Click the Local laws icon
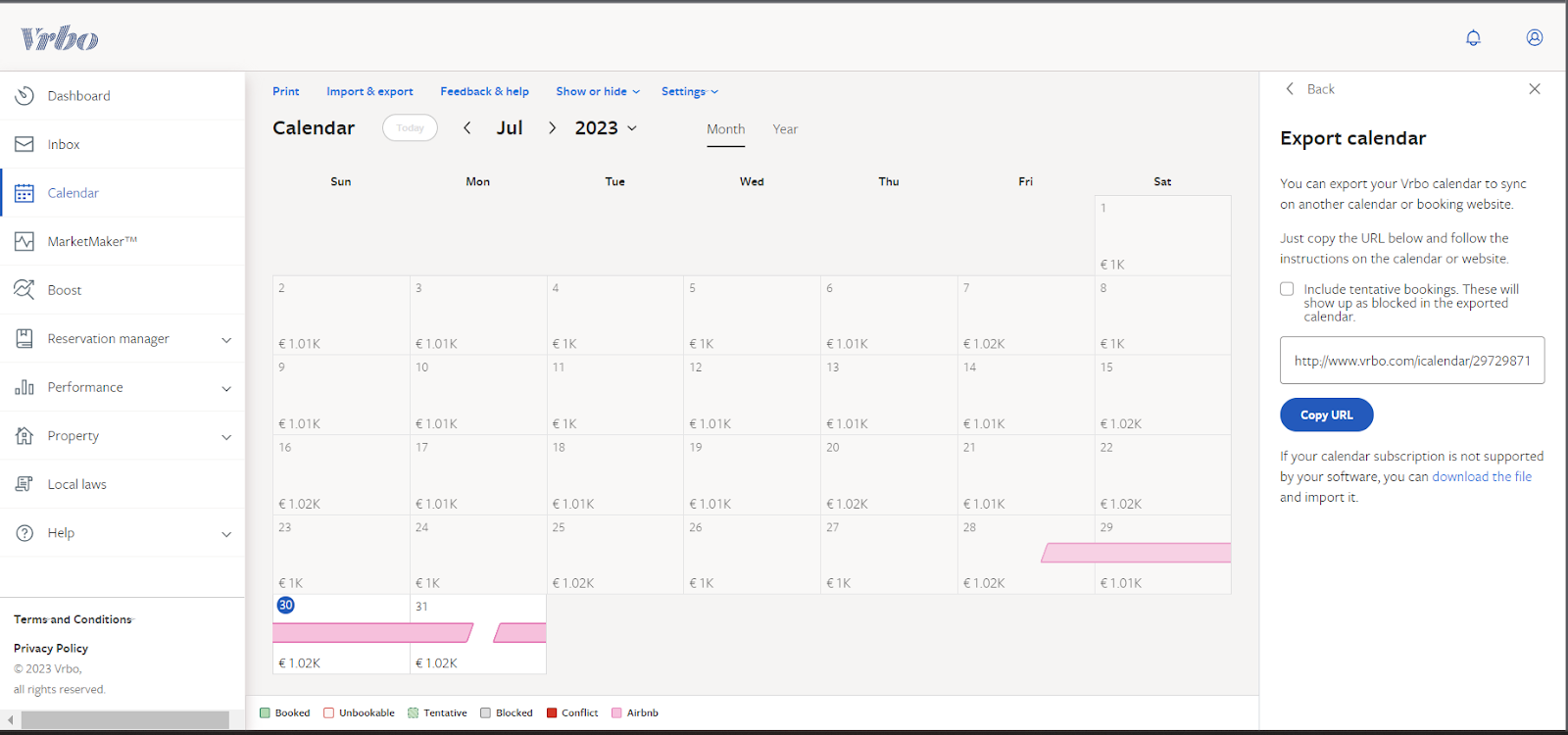The height and width of the screenshot is (735, 1568). click(x=24, y=484)
